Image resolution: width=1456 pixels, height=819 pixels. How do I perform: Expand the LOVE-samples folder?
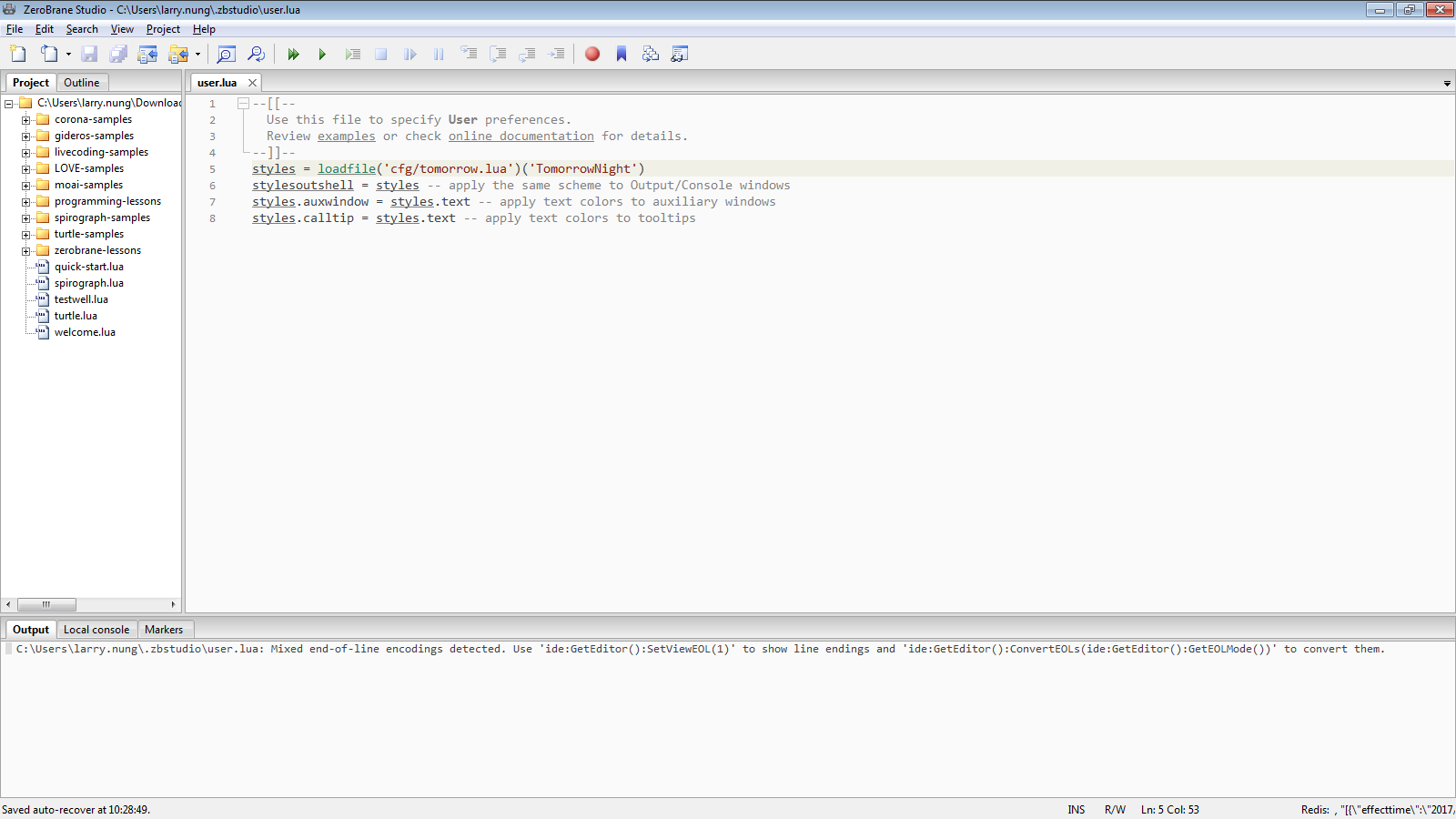click(26, 169)
